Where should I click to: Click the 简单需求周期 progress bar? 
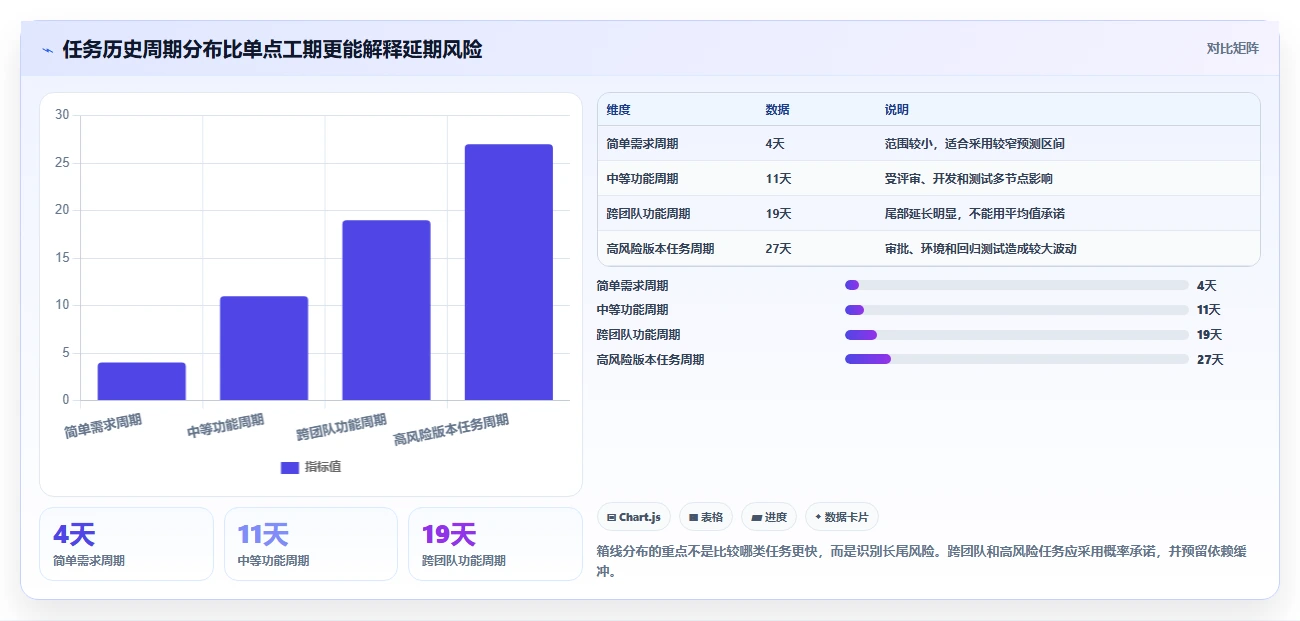(x=1017, y=285)
